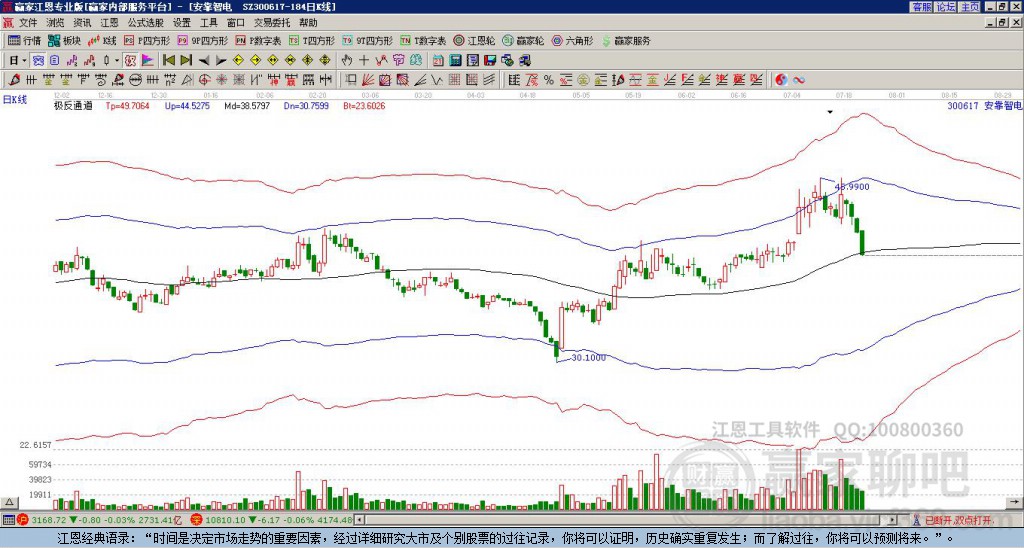Open the 交易委托 menu
Viewport: 1024px width, 548px height.
[x=272, y=23]
